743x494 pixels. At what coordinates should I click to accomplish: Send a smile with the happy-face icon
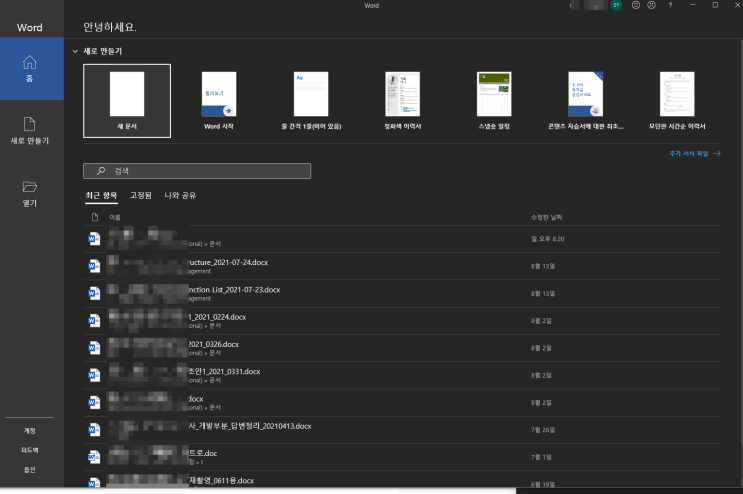(636, 5)
